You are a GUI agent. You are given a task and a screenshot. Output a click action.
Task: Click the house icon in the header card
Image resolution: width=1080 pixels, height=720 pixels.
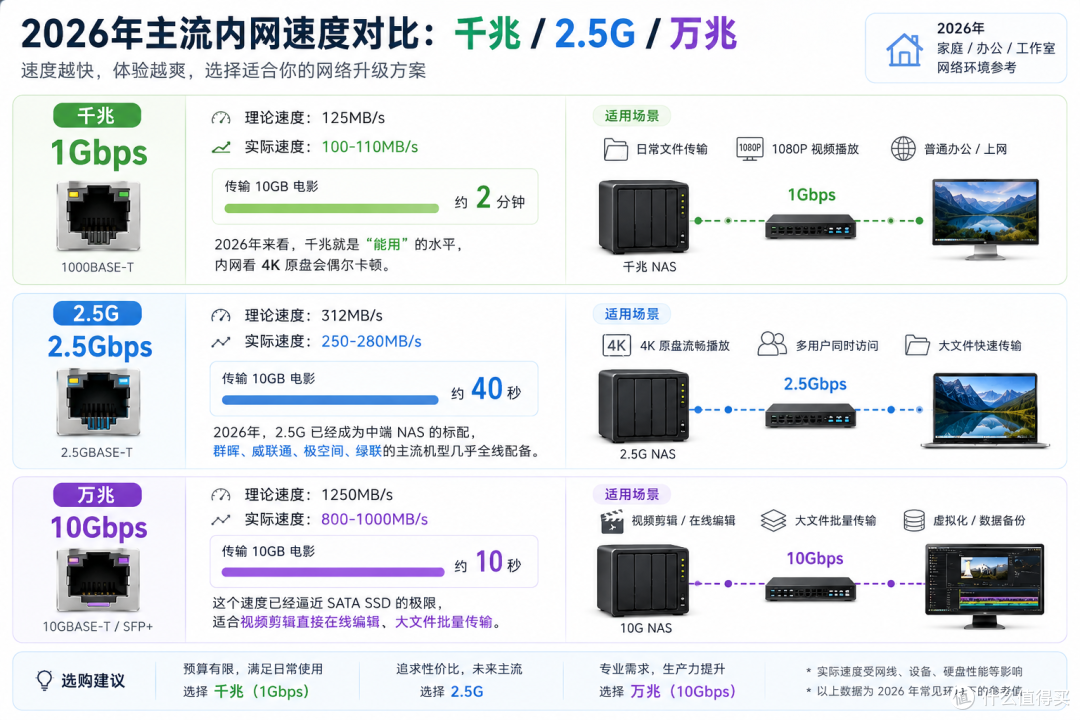[904, 50]
